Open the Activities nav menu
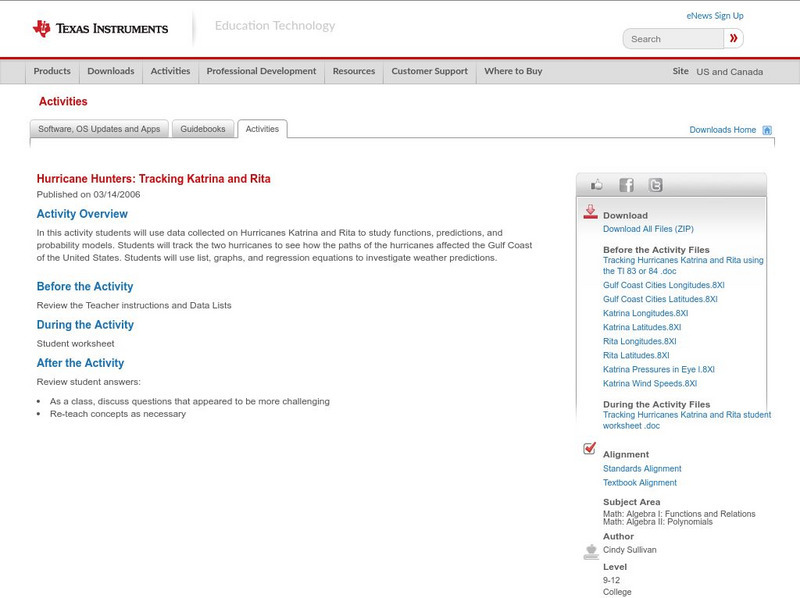The height and width of the screenshot is (598, 800). [x=170, y=71]
